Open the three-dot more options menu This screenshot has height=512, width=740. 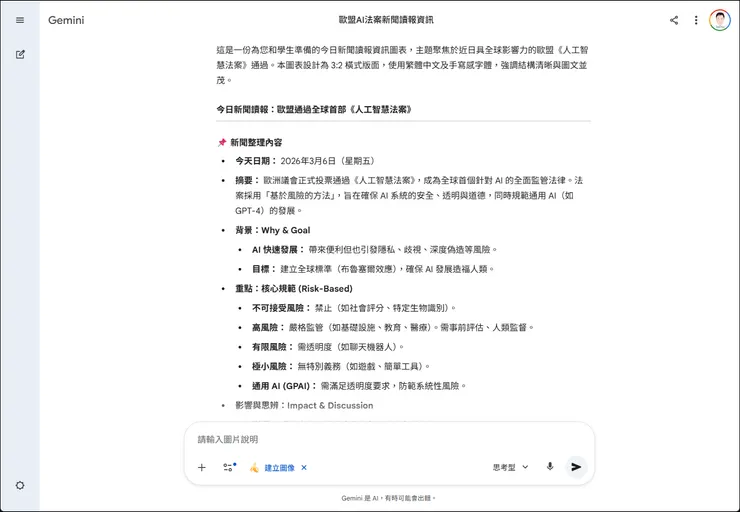[696, 20]
